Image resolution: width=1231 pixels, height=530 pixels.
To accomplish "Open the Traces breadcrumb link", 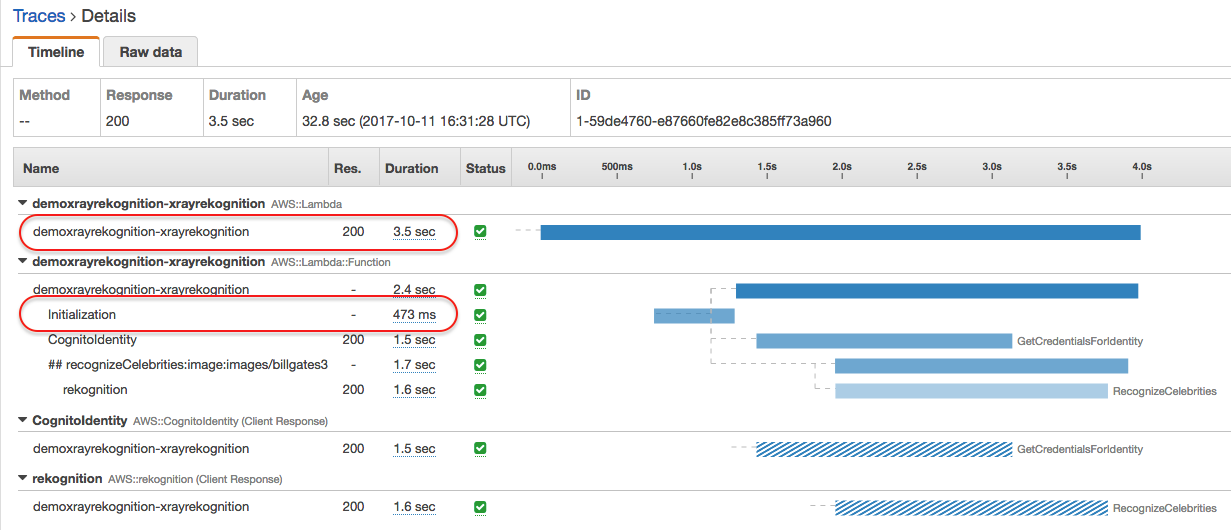I will [x=39, y=16].
